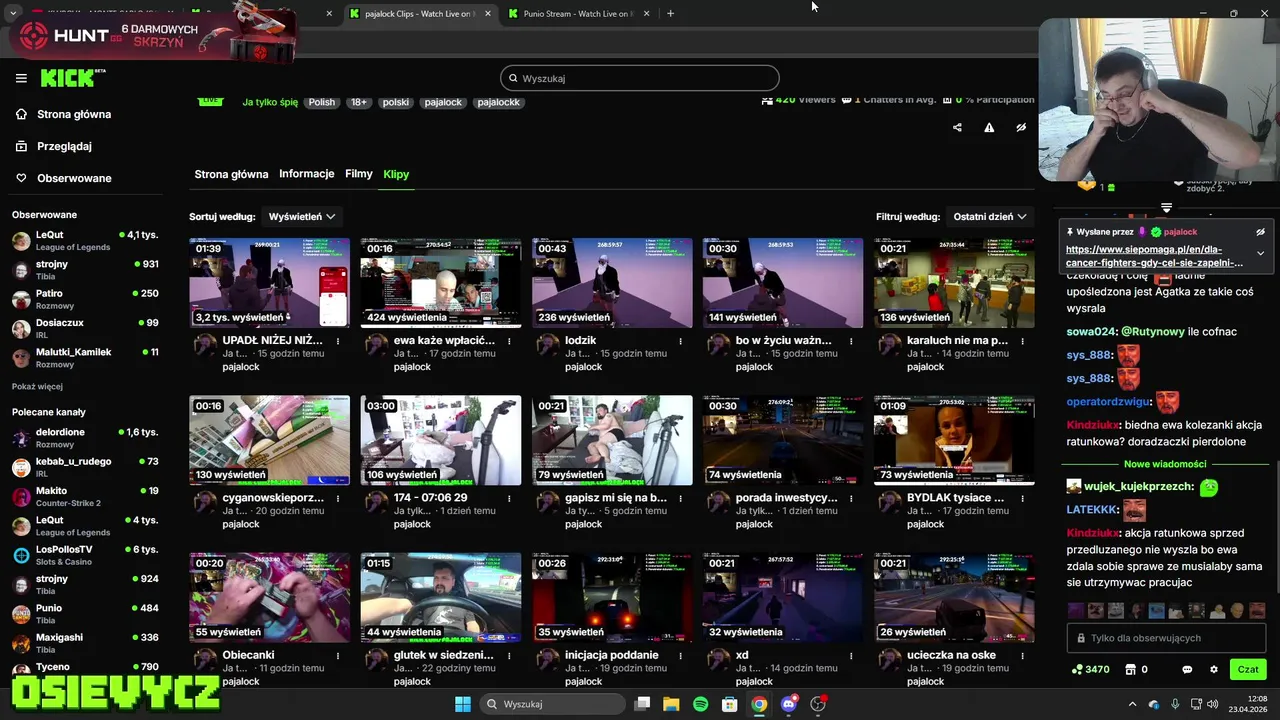Open the browser tab list chevron
The height and width of the screenshot is (720, 1280).
click(x=13, y=14)
